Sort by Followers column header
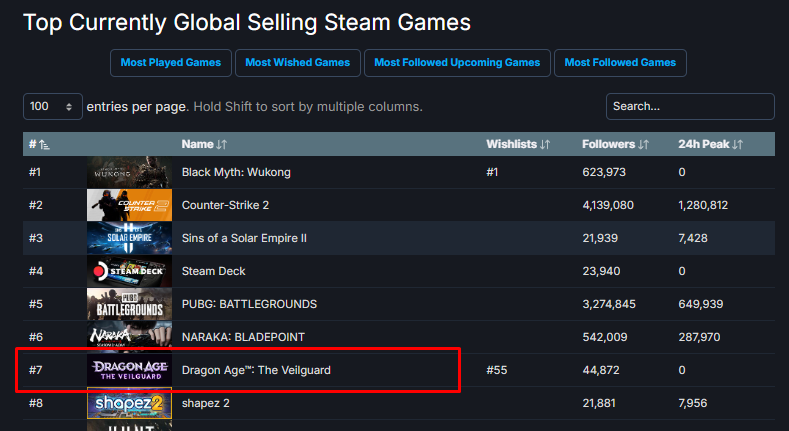 point(615,145)
